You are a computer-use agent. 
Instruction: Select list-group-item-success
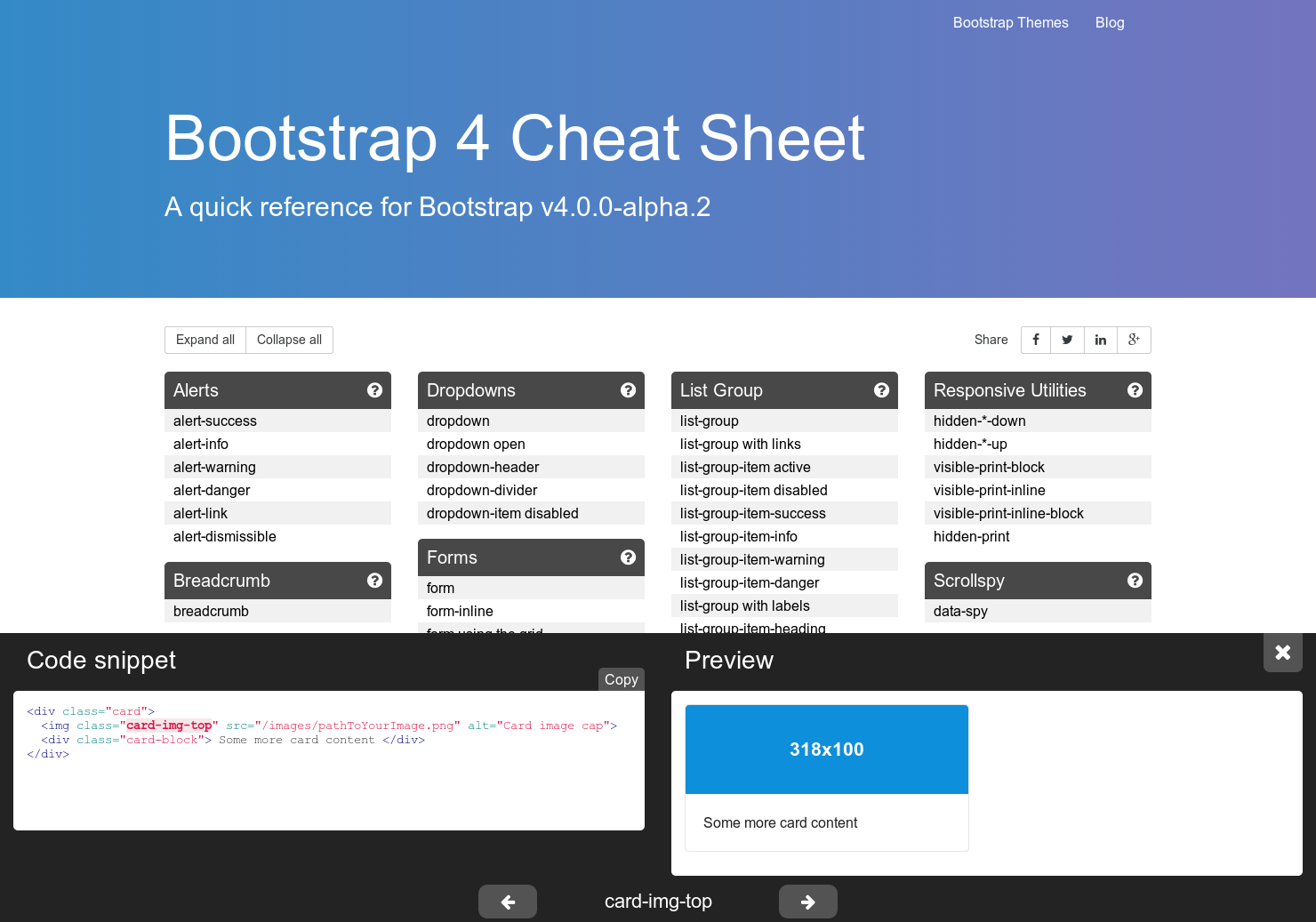coord(784,513)
